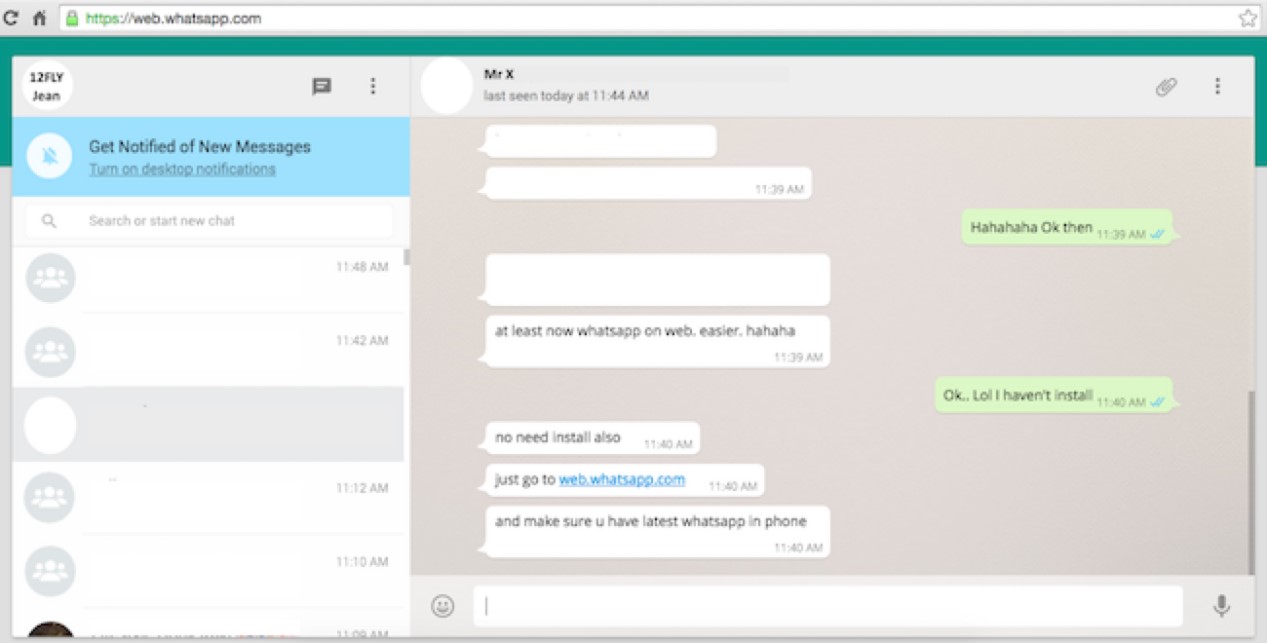Open the chat panel menu (three dots)
This screenshot has width=1267, height=643.
click(373, 86)
